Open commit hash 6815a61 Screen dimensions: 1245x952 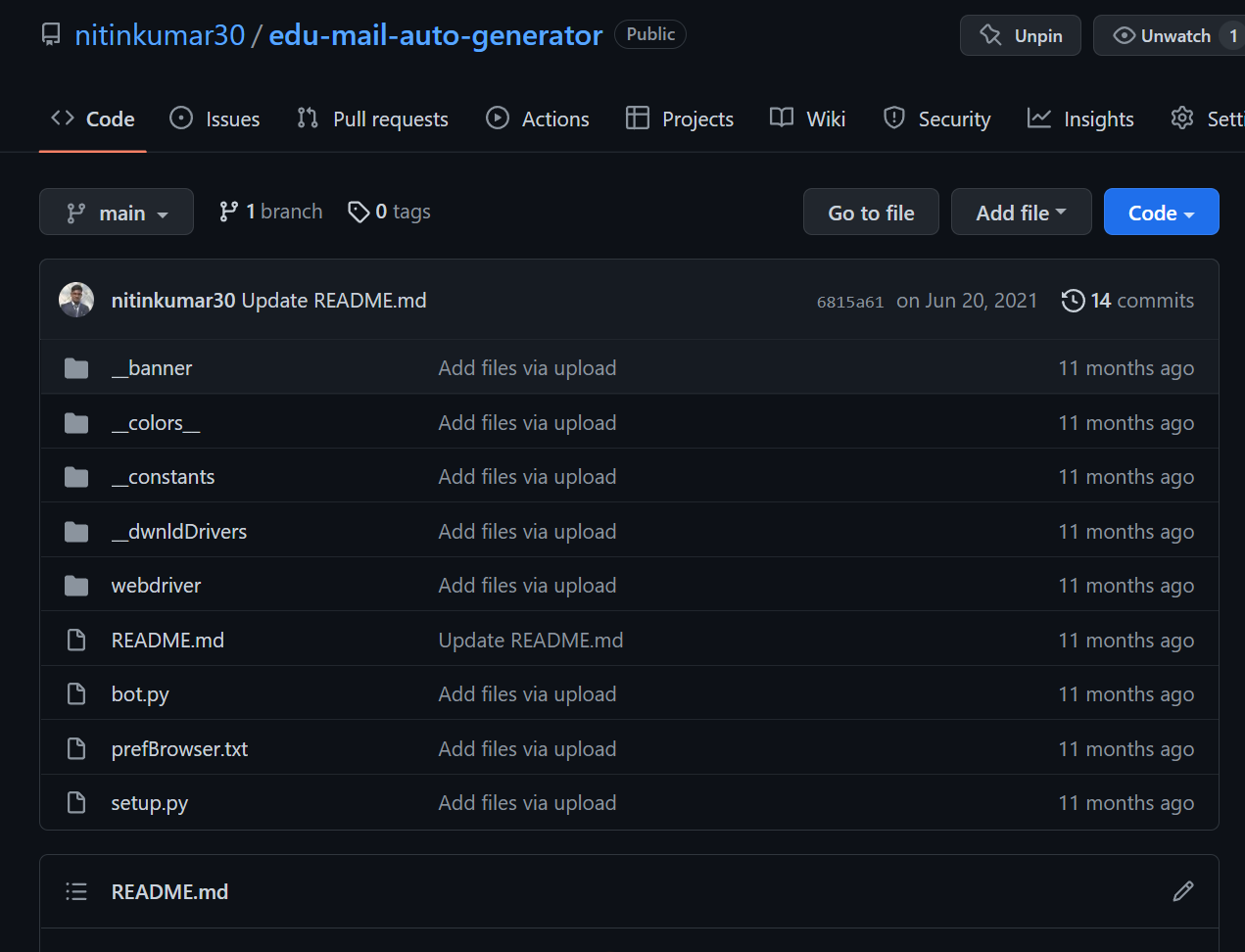(849, 302)
